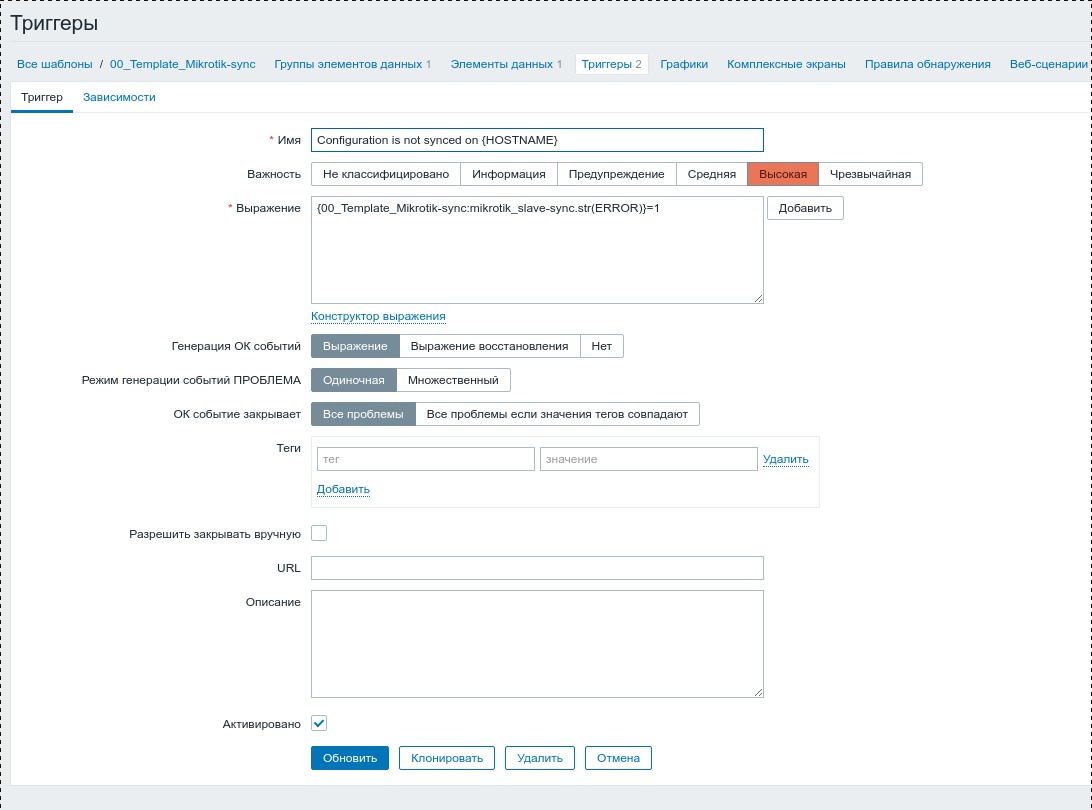Select close-if-tag-values-match option
The image size is (1092, 810).
(557, 414)
